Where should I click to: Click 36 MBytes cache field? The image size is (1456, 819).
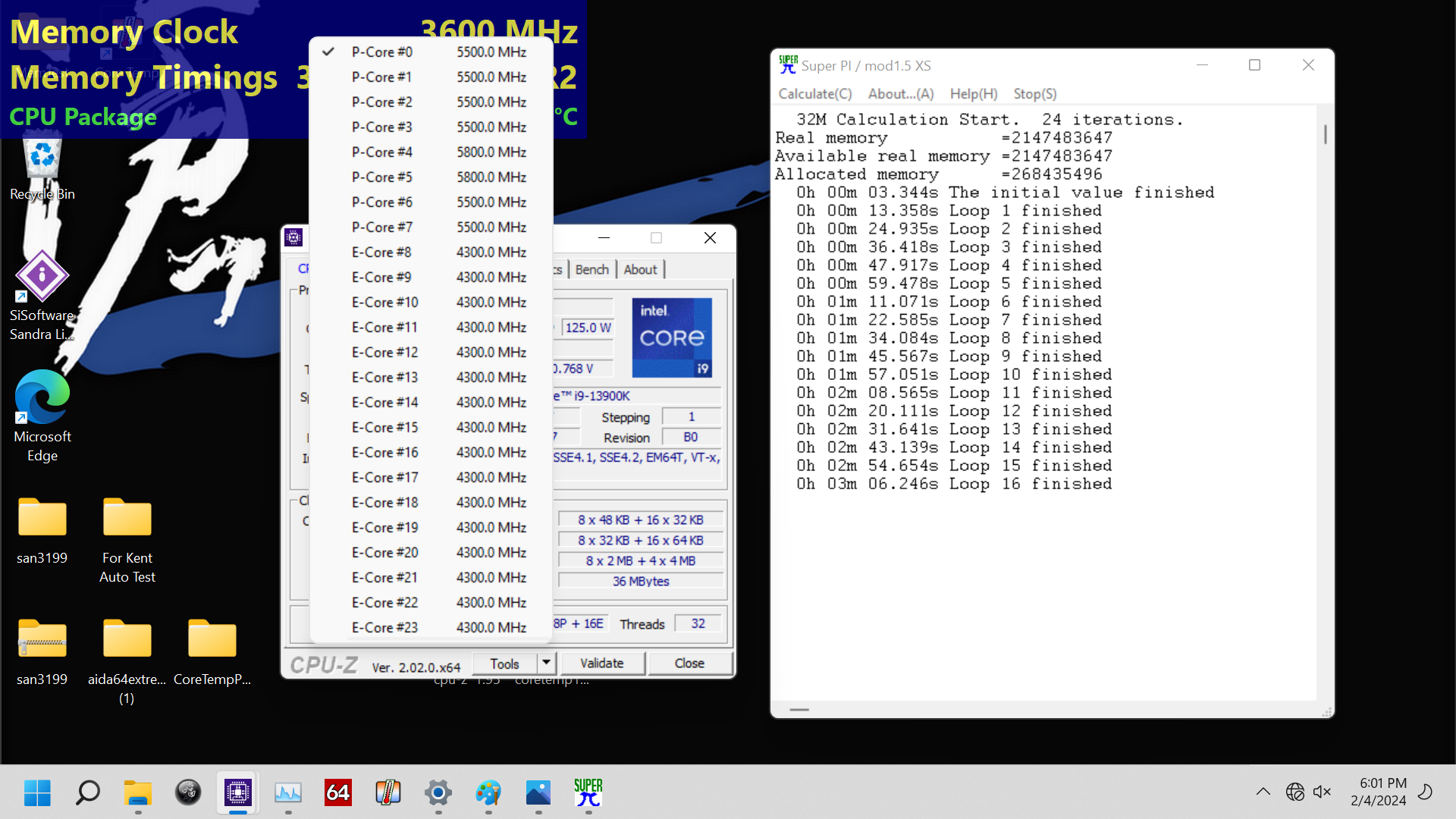(x=641, y=581)
